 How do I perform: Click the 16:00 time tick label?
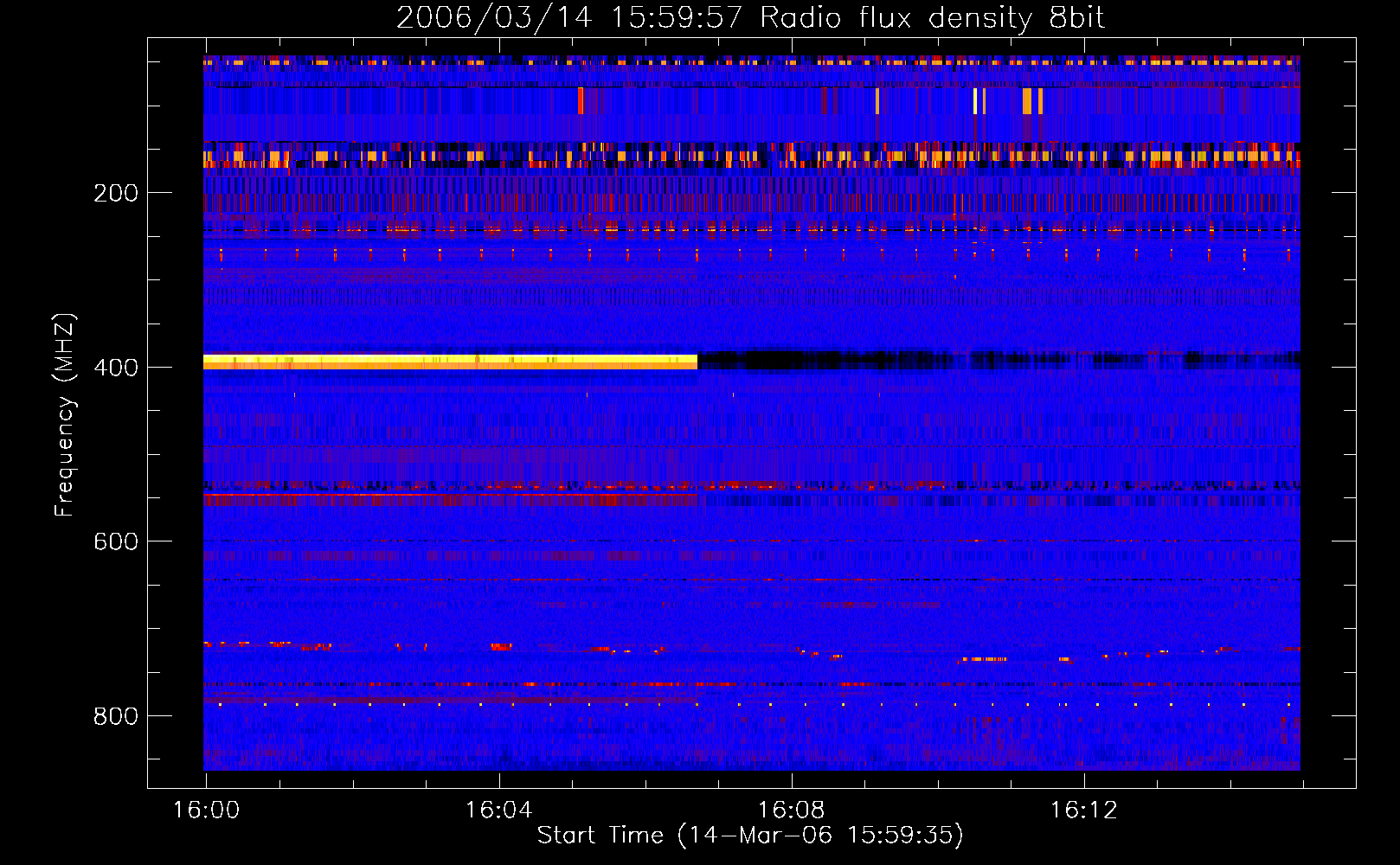click(x=206, y=811)
